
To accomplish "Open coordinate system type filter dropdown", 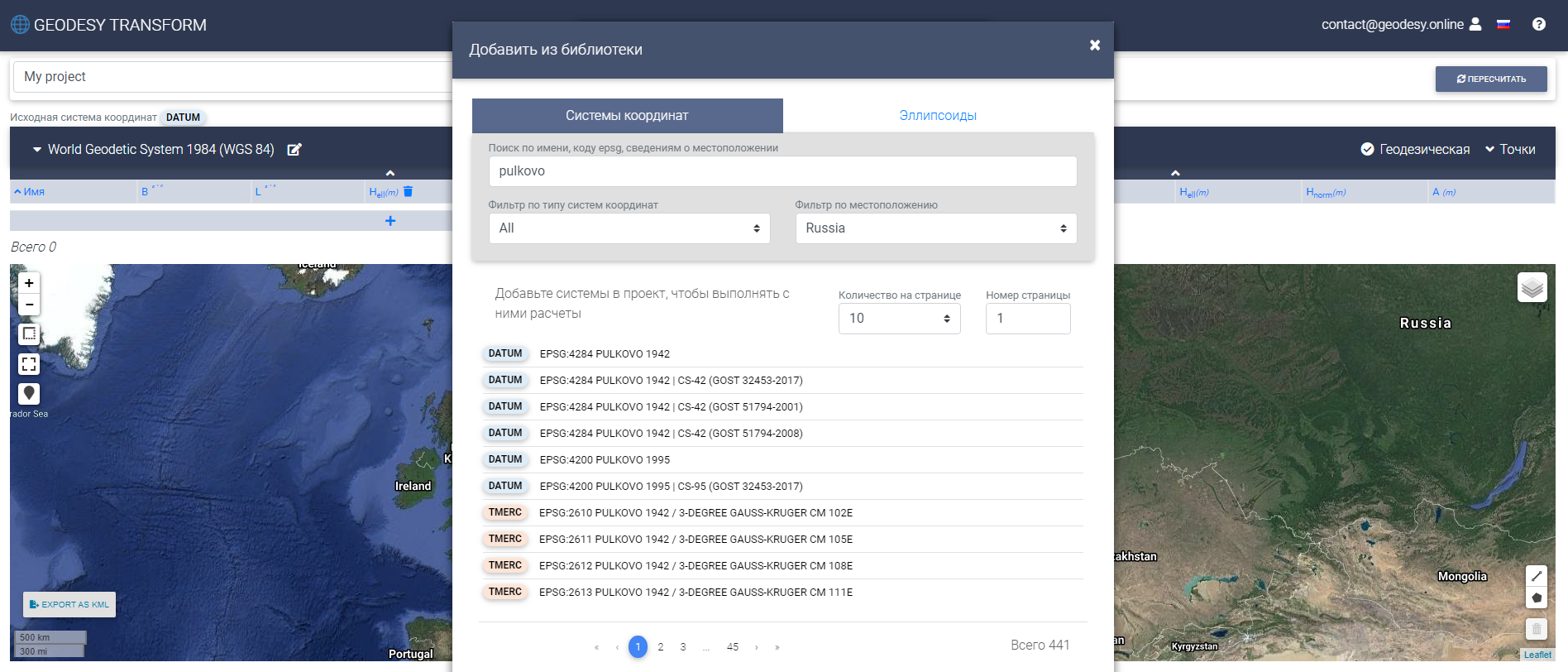I will [x=629, y=228].
